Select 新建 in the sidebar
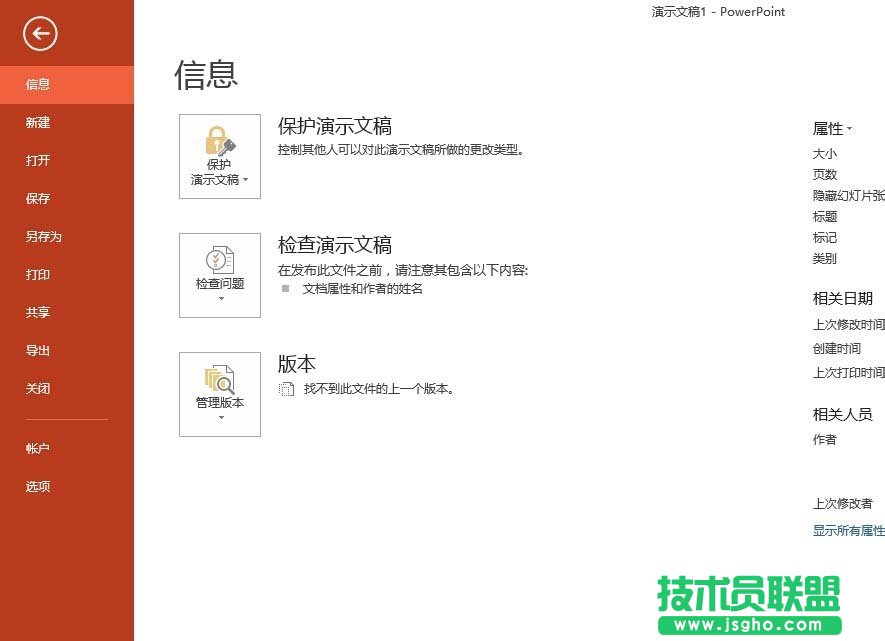Viewport: 885px width, 641px height. (x=67, y=122)
